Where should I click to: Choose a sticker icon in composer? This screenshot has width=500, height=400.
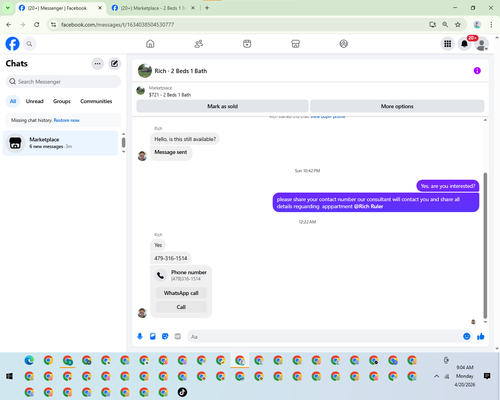point(165,336)
